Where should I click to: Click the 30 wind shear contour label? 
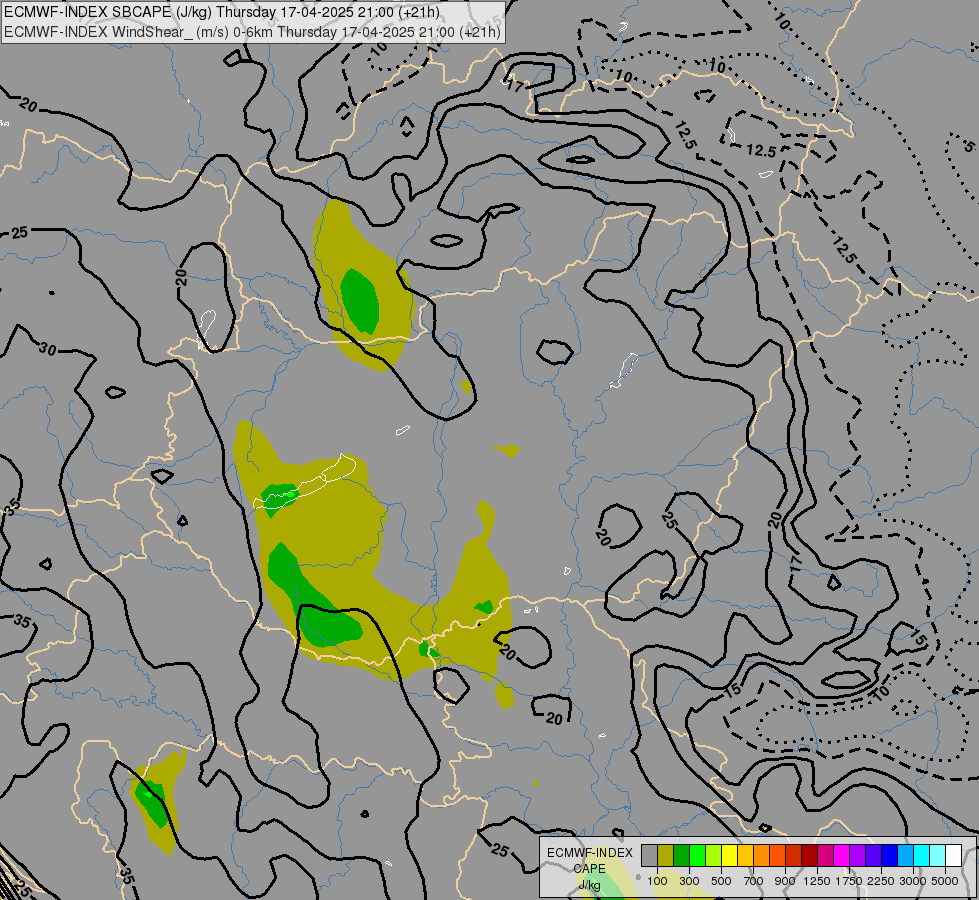coord(47,349)
